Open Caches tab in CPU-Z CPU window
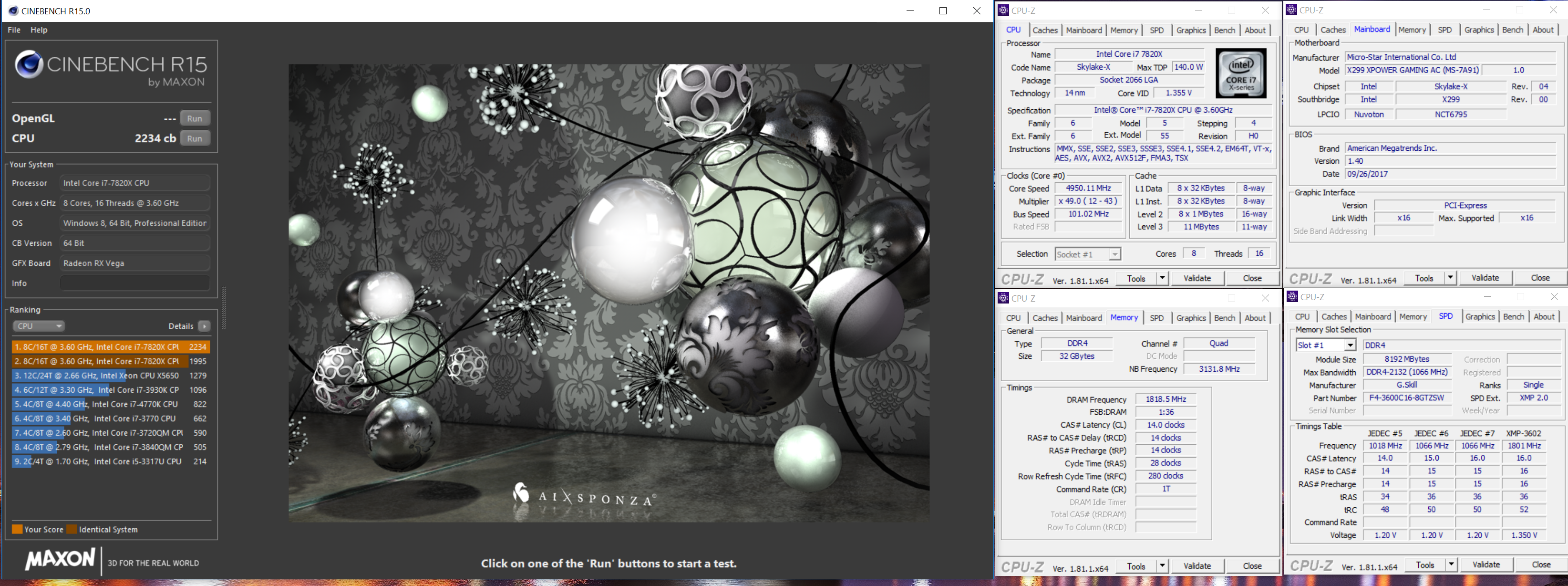1568x586 pixels. [1045, 30]
